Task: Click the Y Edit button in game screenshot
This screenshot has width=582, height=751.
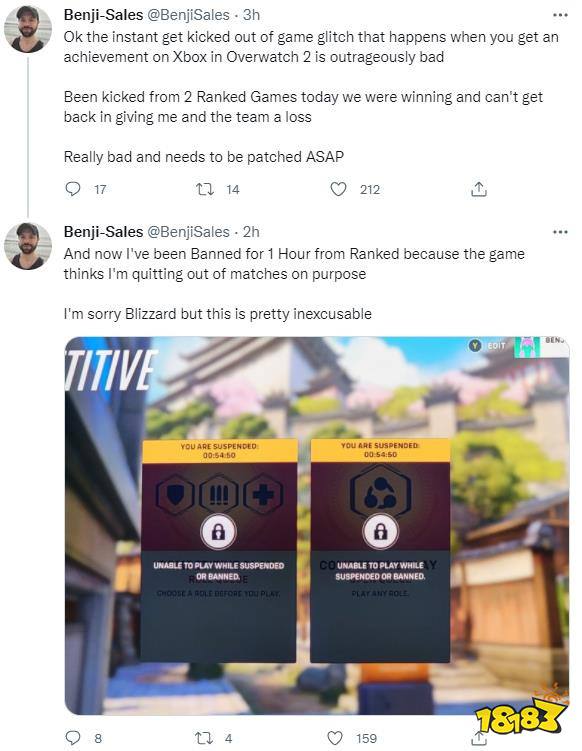Action: 488,345
